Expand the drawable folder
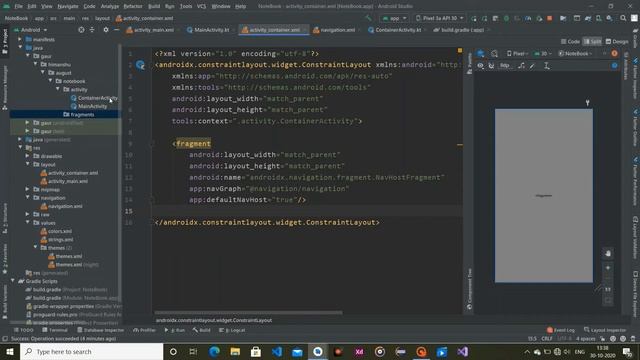The width and height of the screenshot is (640, 360). 28,156
